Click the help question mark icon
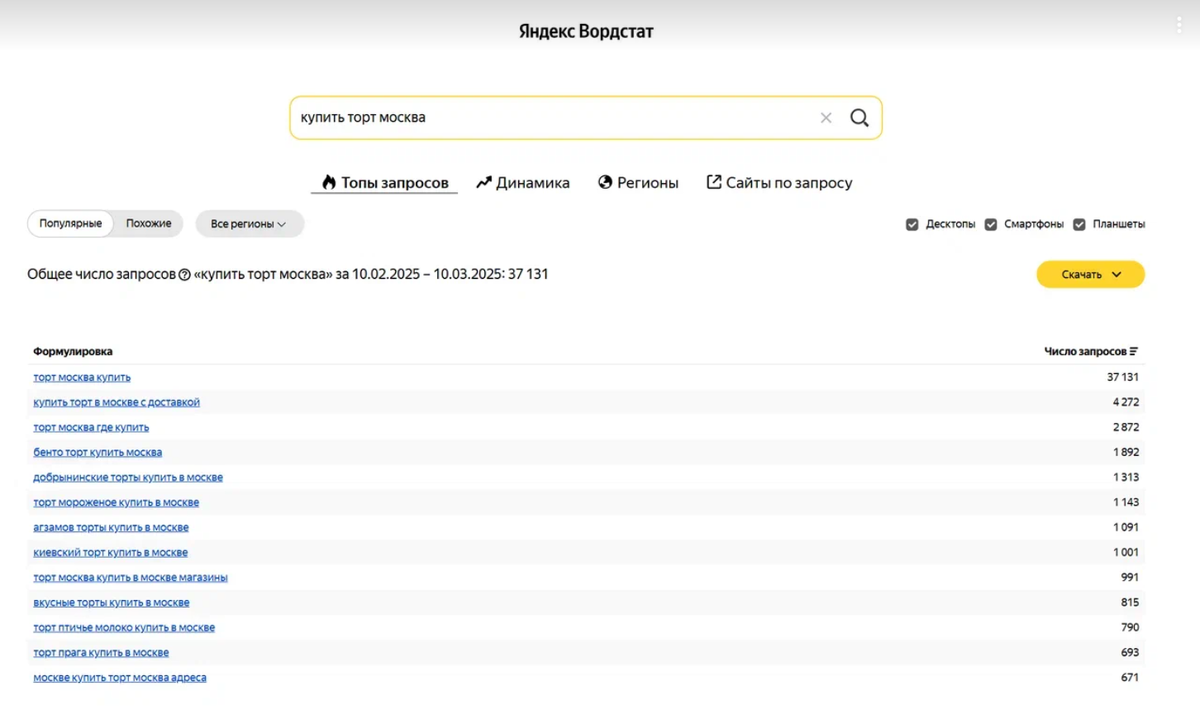This screenshot has height=720, width=1200. (x=184, y=275)
